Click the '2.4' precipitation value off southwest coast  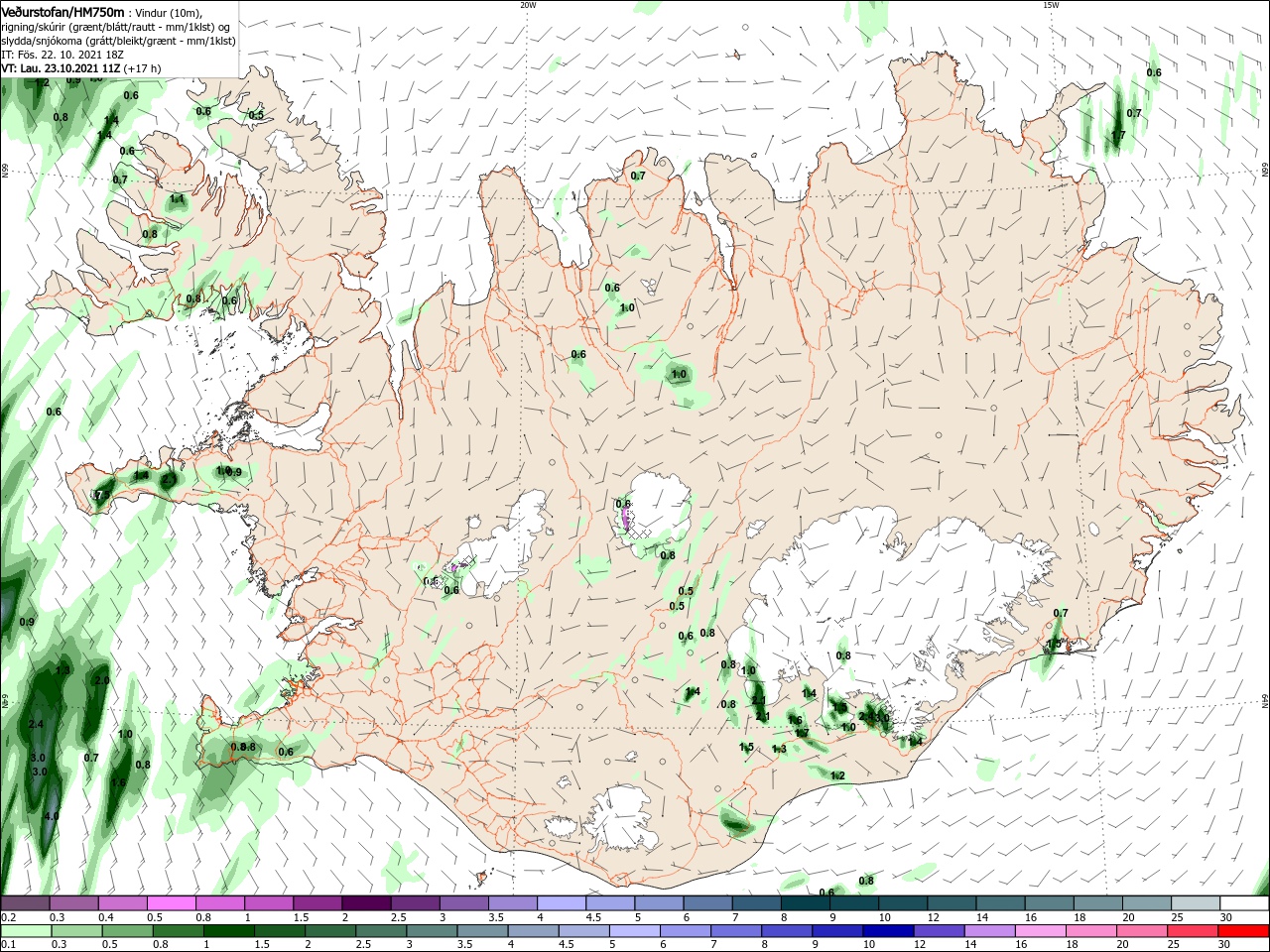37,725
